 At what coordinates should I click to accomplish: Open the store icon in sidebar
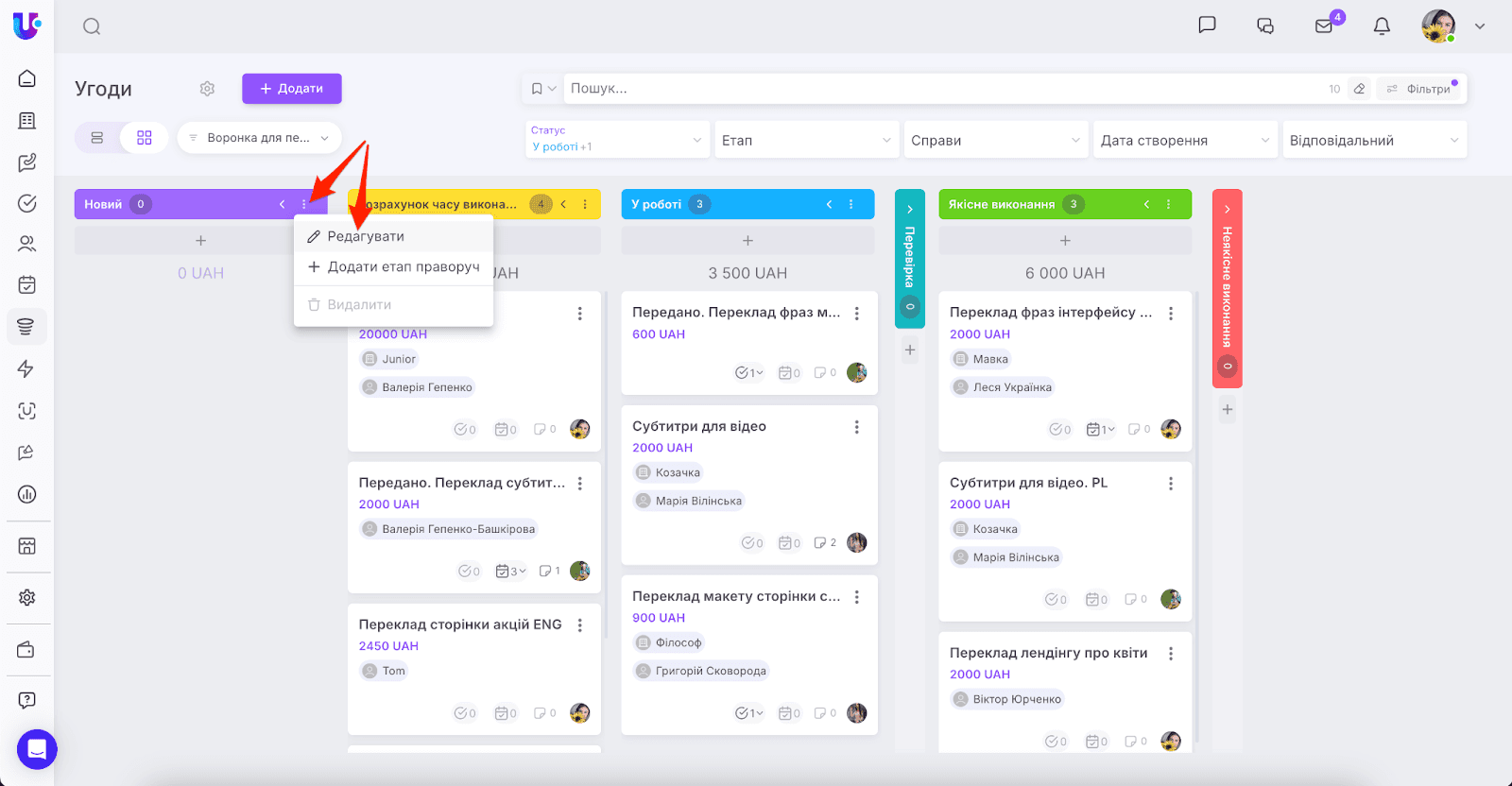click(27, 546)
